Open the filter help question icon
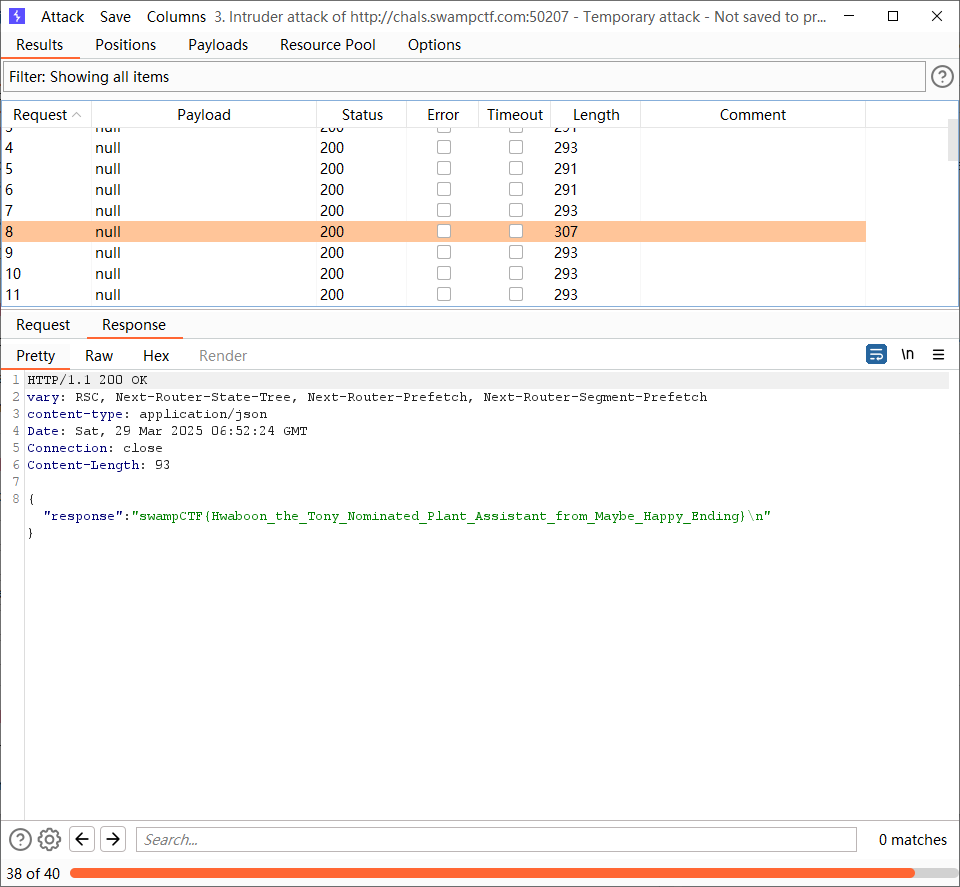Image resolution: width=960 pixels, height=887 pixels. pos(942,77)
